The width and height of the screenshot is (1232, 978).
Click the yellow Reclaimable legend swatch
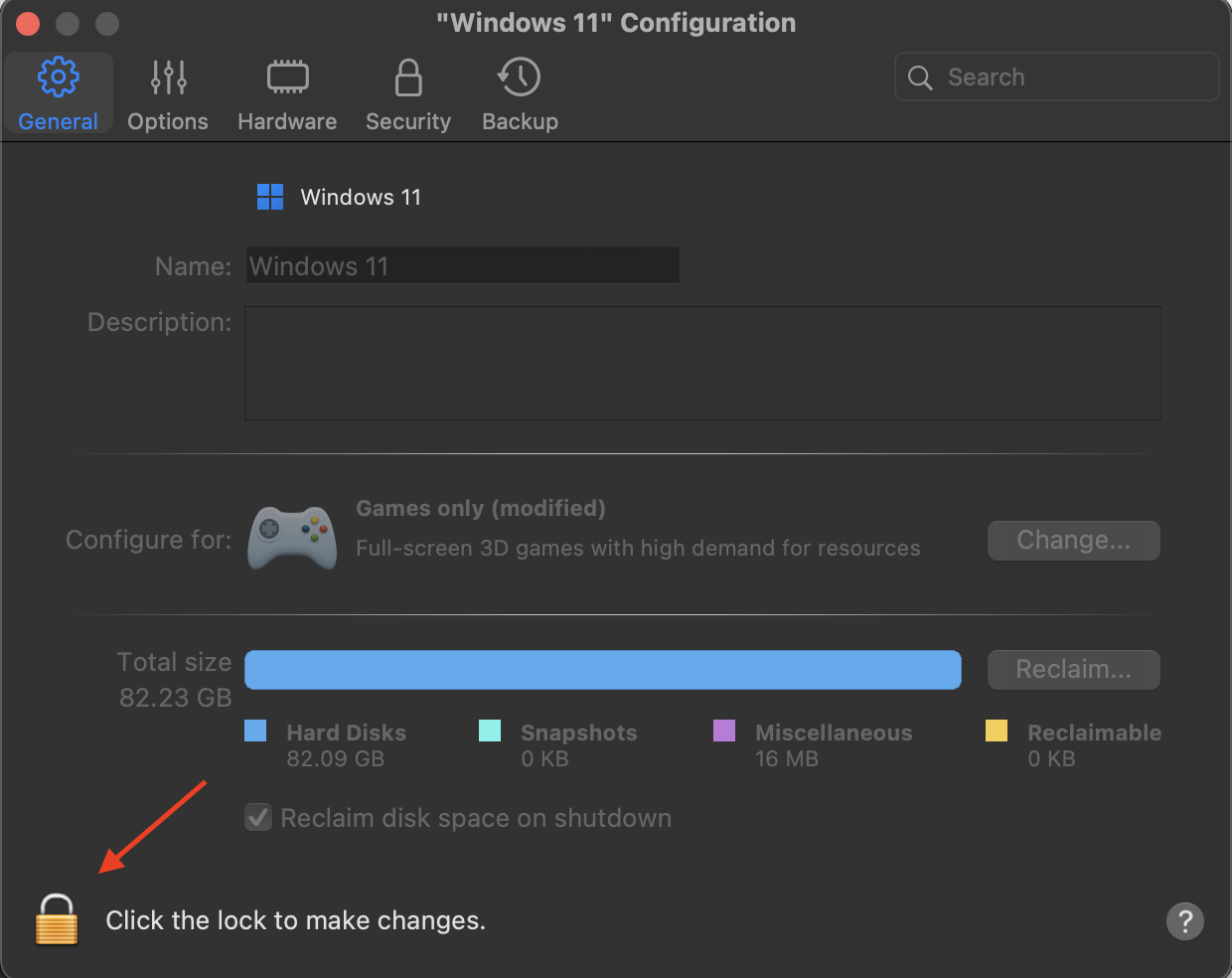(997, 732)
